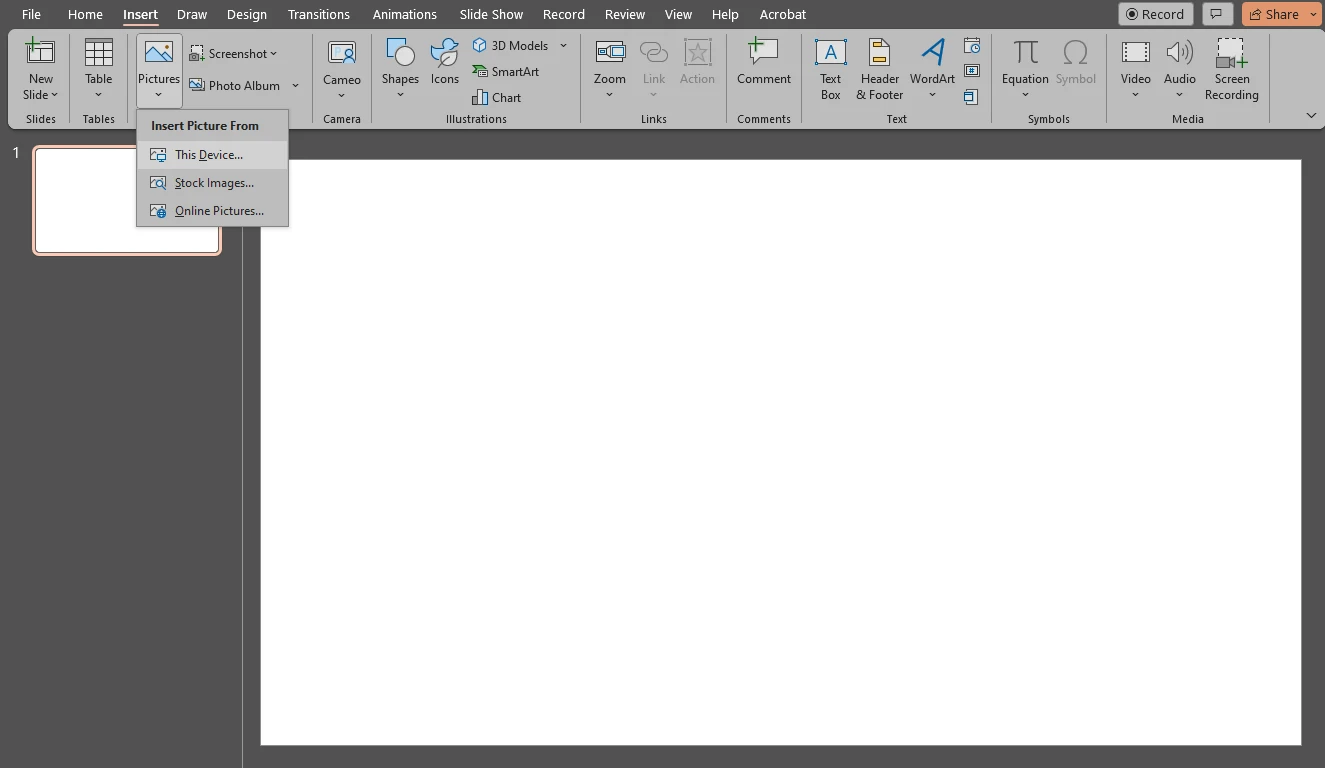Select Online Pictures option
Image resolution: width=1325 pixels, height=768 pixels.
pyautogui.click(x=217, y=210)
